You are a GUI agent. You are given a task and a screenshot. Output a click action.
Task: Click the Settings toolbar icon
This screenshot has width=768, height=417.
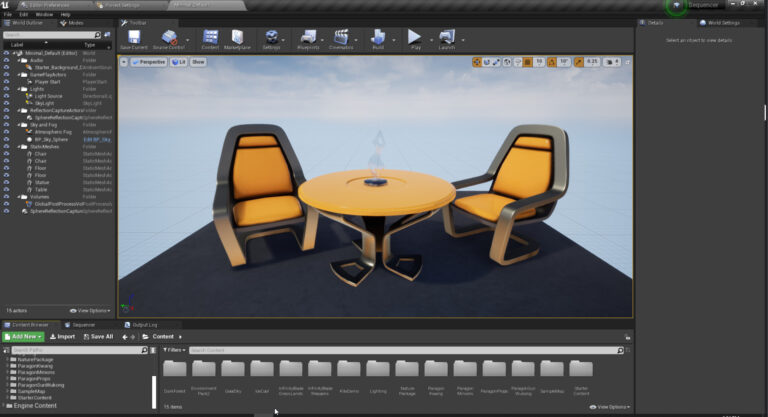(271, 37)
